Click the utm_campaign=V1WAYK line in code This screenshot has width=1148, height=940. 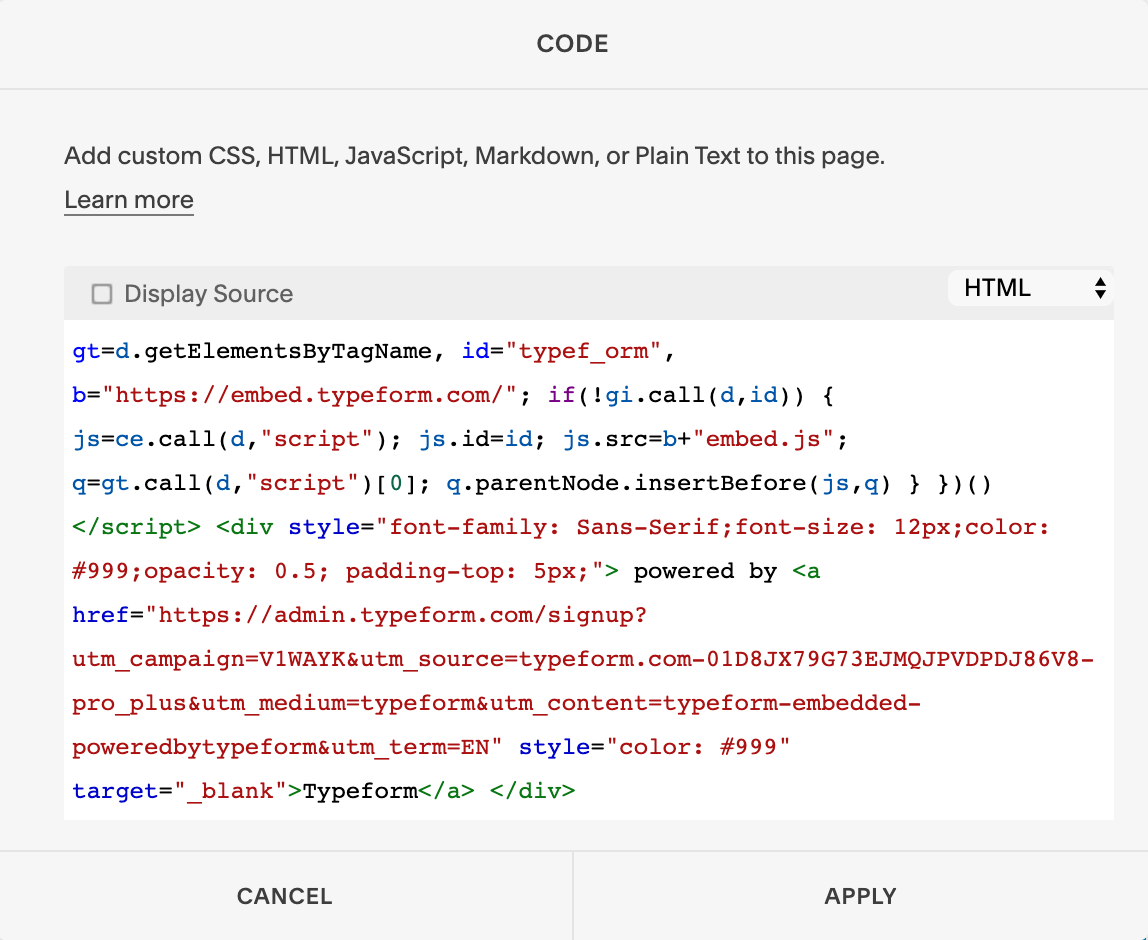tap(583, 659)
